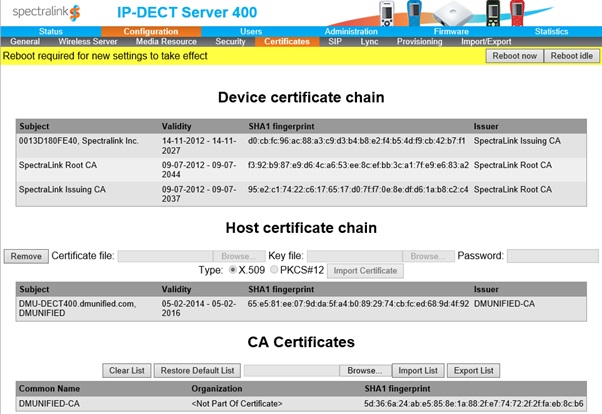Clear the CA certificates list
This screenshot has width=602, height=414.
pos(127,370)
